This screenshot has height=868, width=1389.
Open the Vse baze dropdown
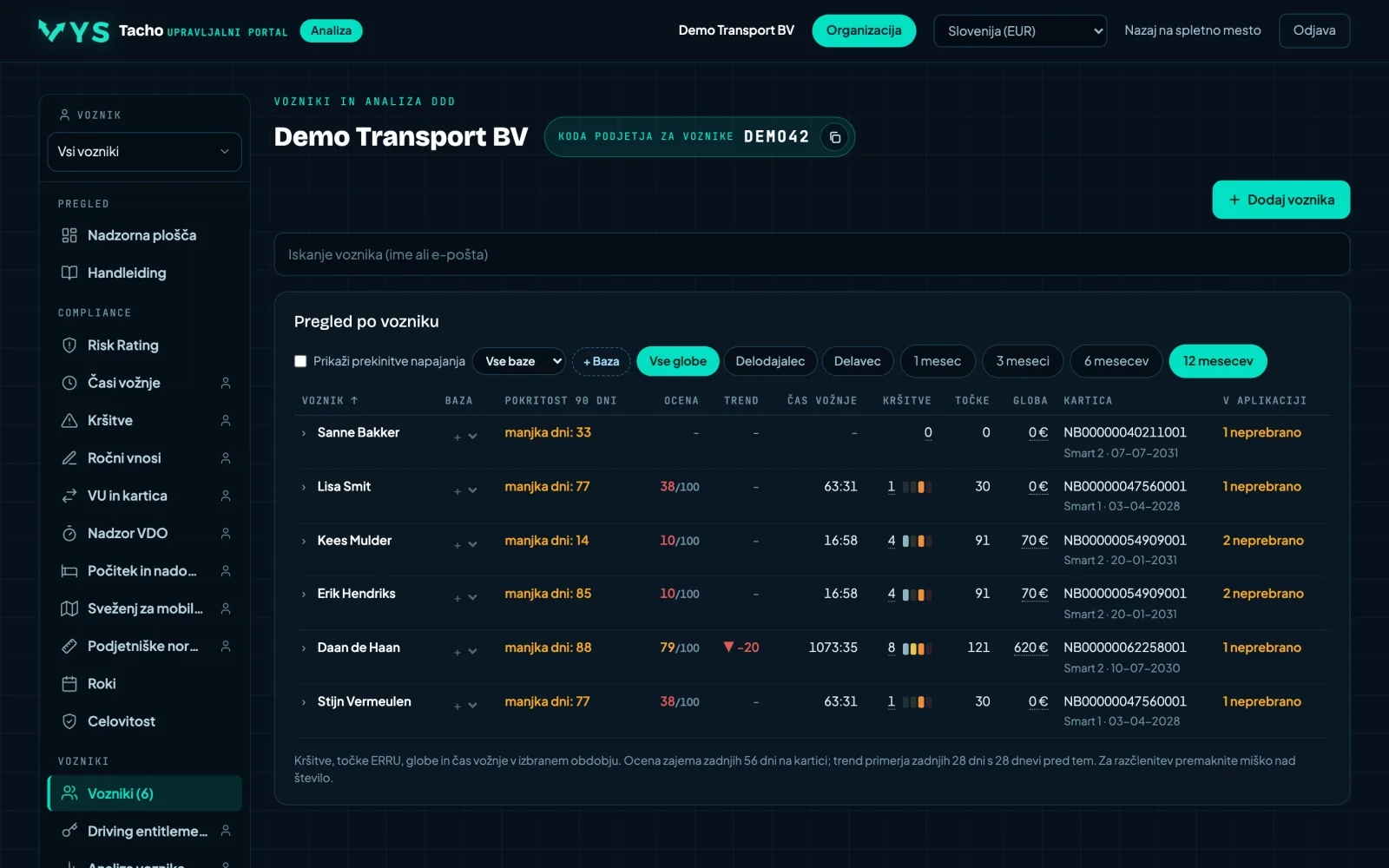point(519,361)
